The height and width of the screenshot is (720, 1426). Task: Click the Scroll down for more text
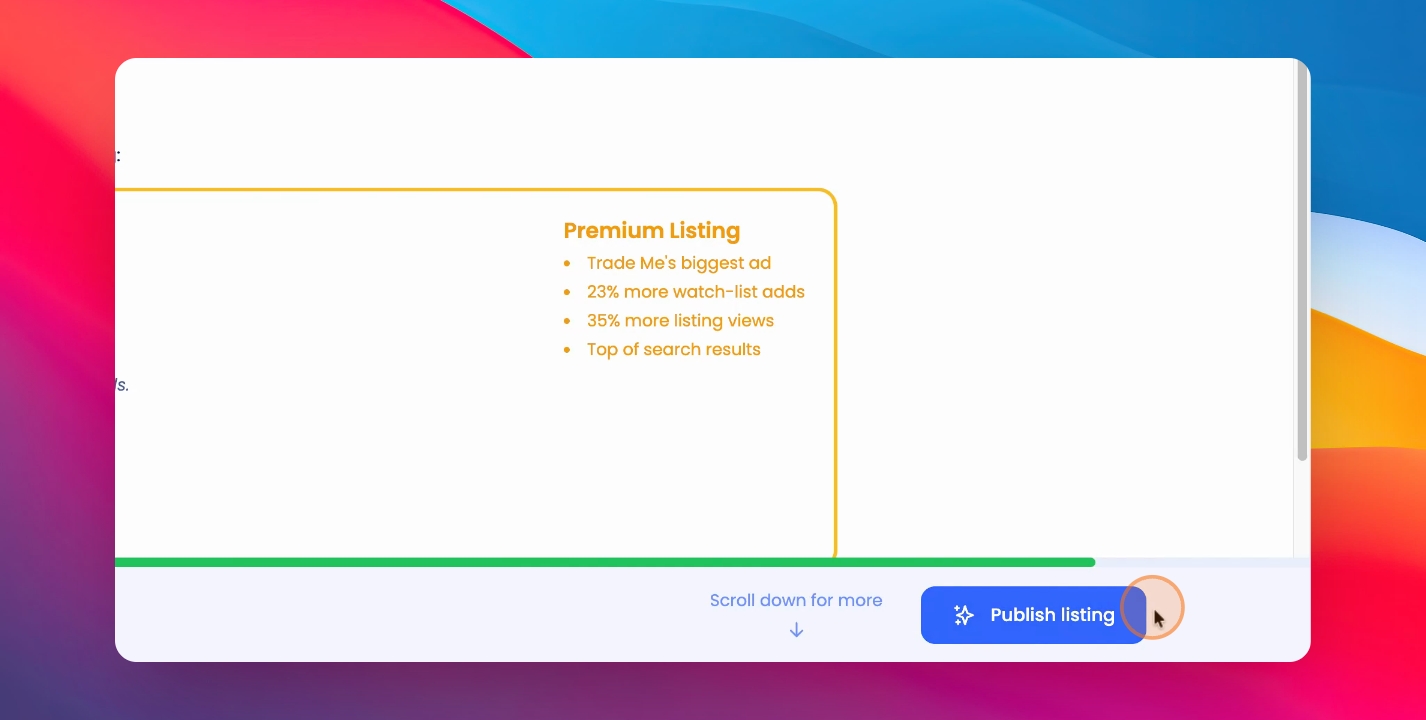coord(796,600)
